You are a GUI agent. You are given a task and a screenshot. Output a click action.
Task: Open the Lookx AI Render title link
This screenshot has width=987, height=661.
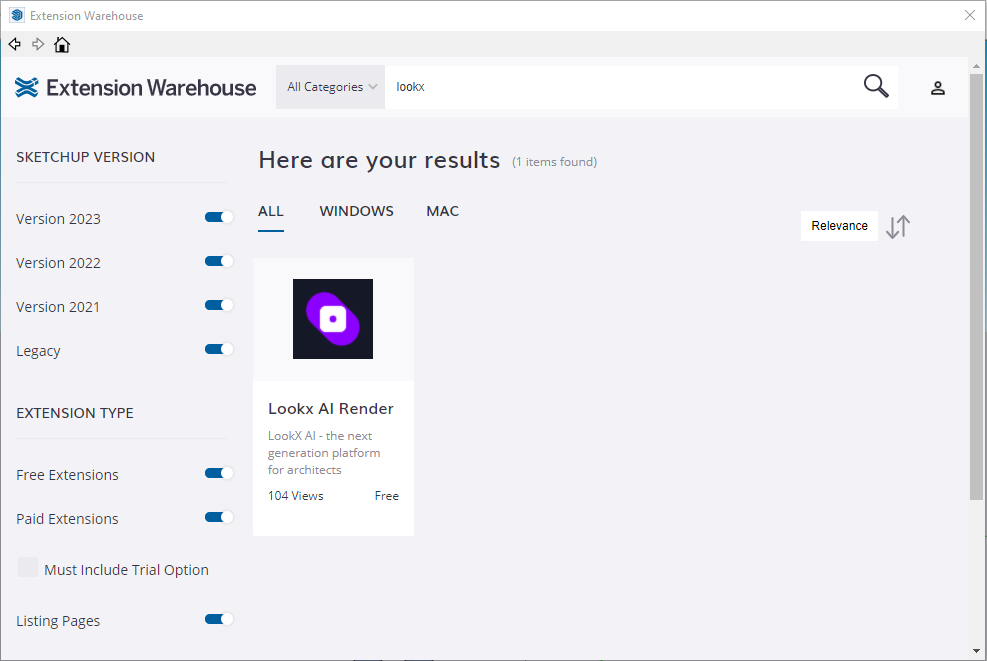[x=331, y=409]
